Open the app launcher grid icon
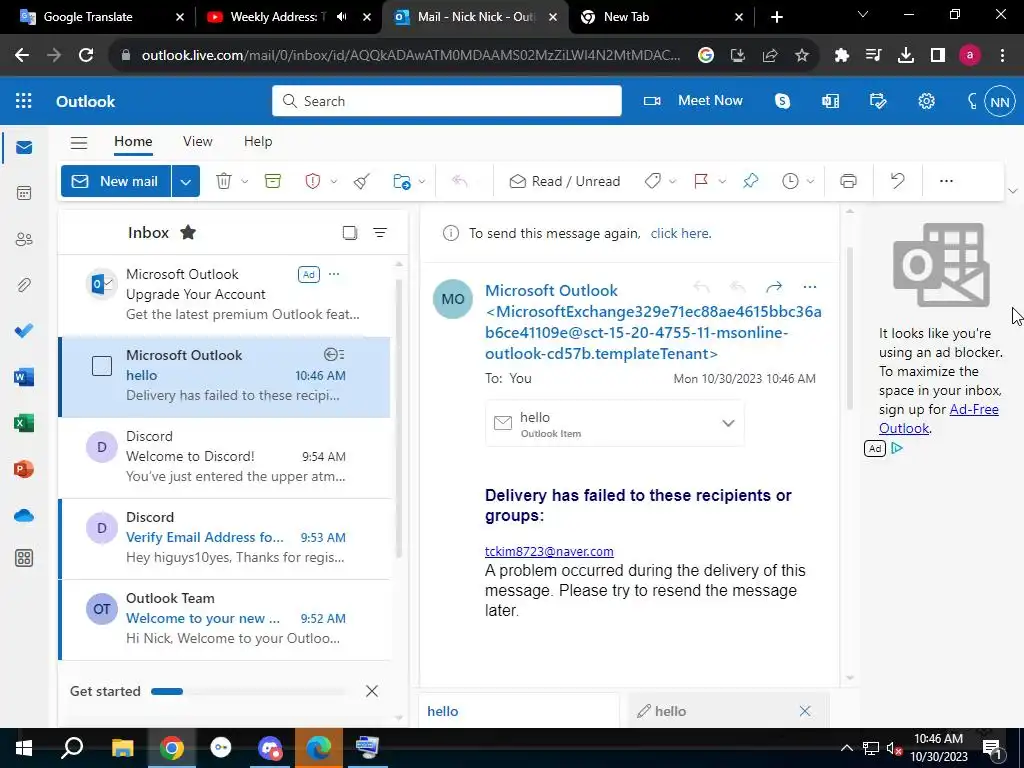Image resolution: width=1024 pixels, height=768 pixels. [24, 101]
